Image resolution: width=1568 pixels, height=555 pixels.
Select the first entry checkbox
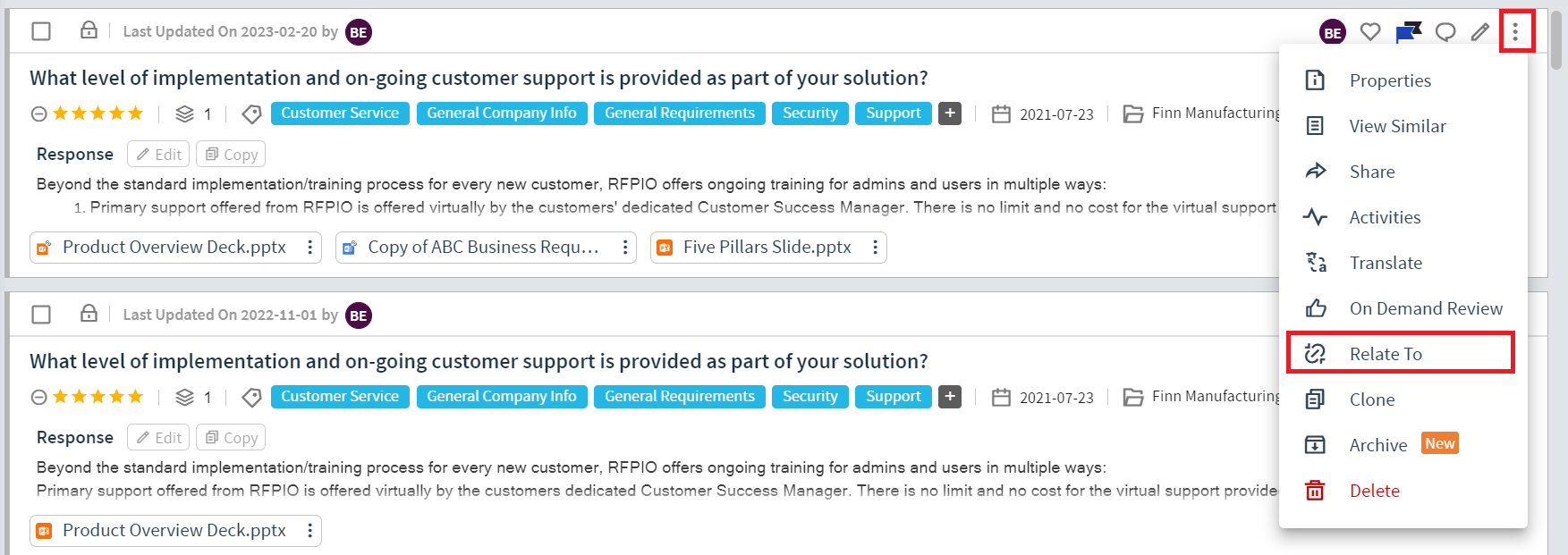click(41, 31)
